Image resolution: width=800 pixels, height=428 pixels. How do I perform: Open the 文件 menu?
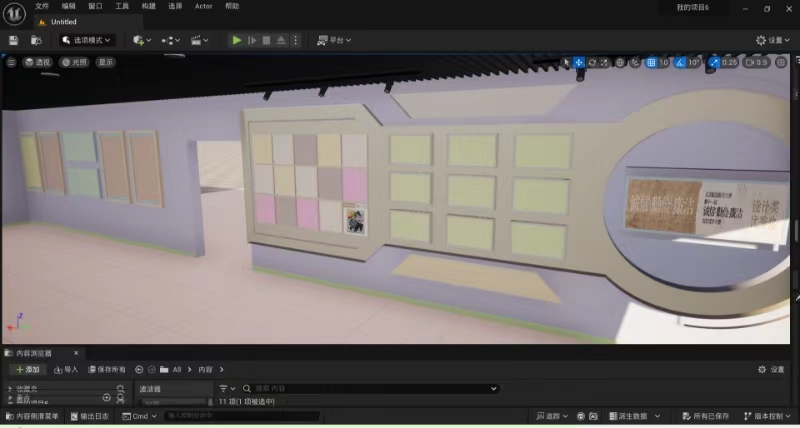pos(42,6)
